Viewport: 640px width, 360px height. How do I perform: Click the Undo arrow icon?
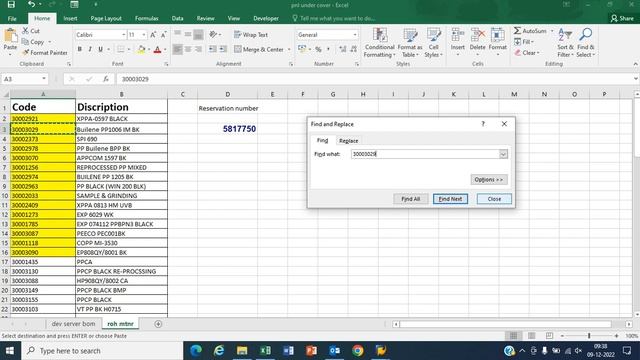[31, 4]
